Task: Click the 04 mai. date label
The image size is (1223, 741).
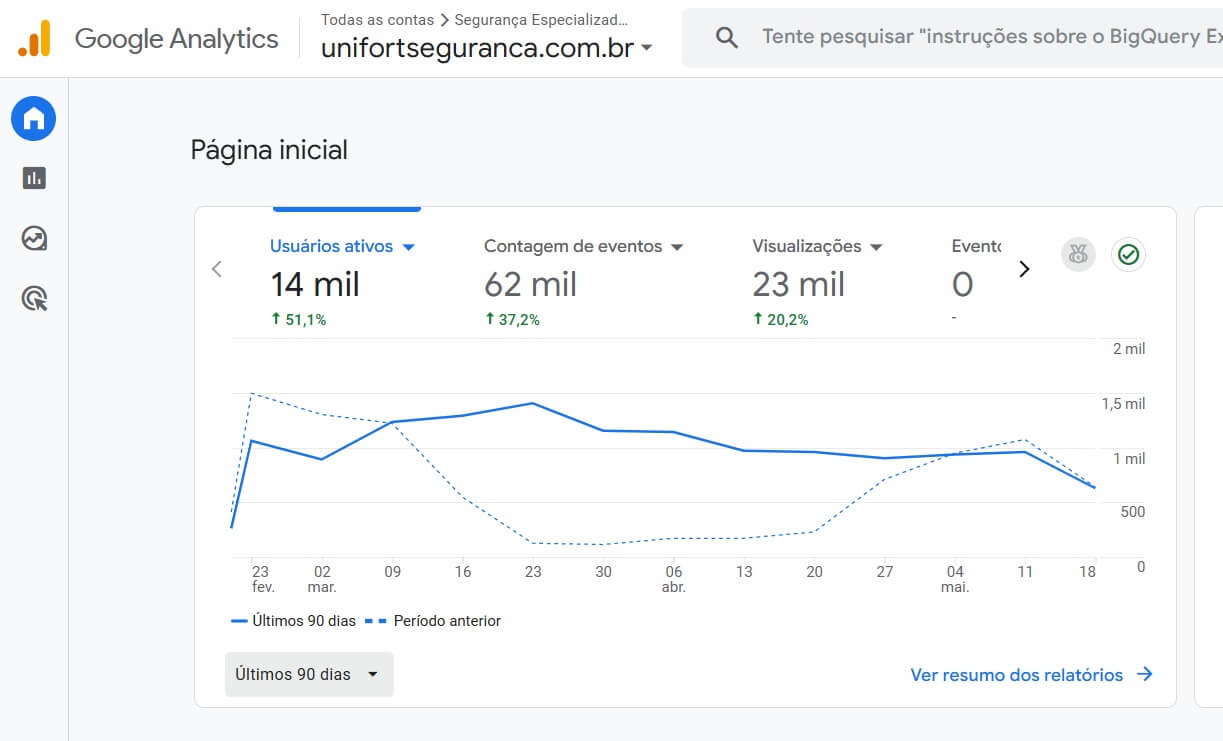Action: (955, 580)
